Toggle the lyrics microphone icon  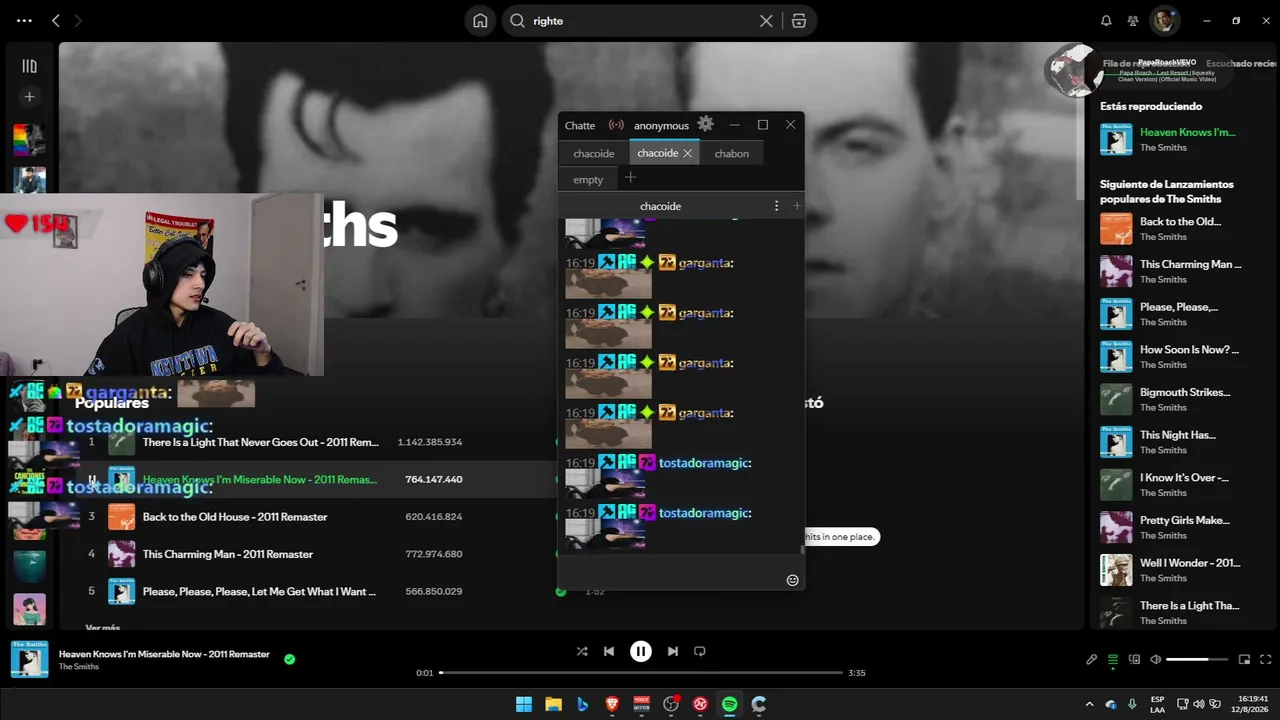click(x=1092, y=660)
